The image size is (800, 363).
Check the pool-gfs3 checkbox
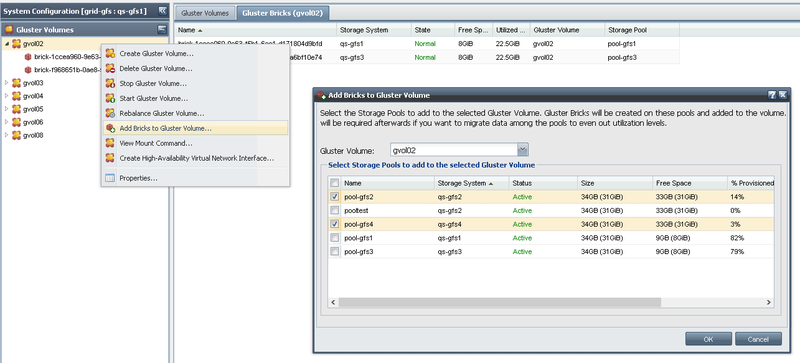click(x=334, y=251)
